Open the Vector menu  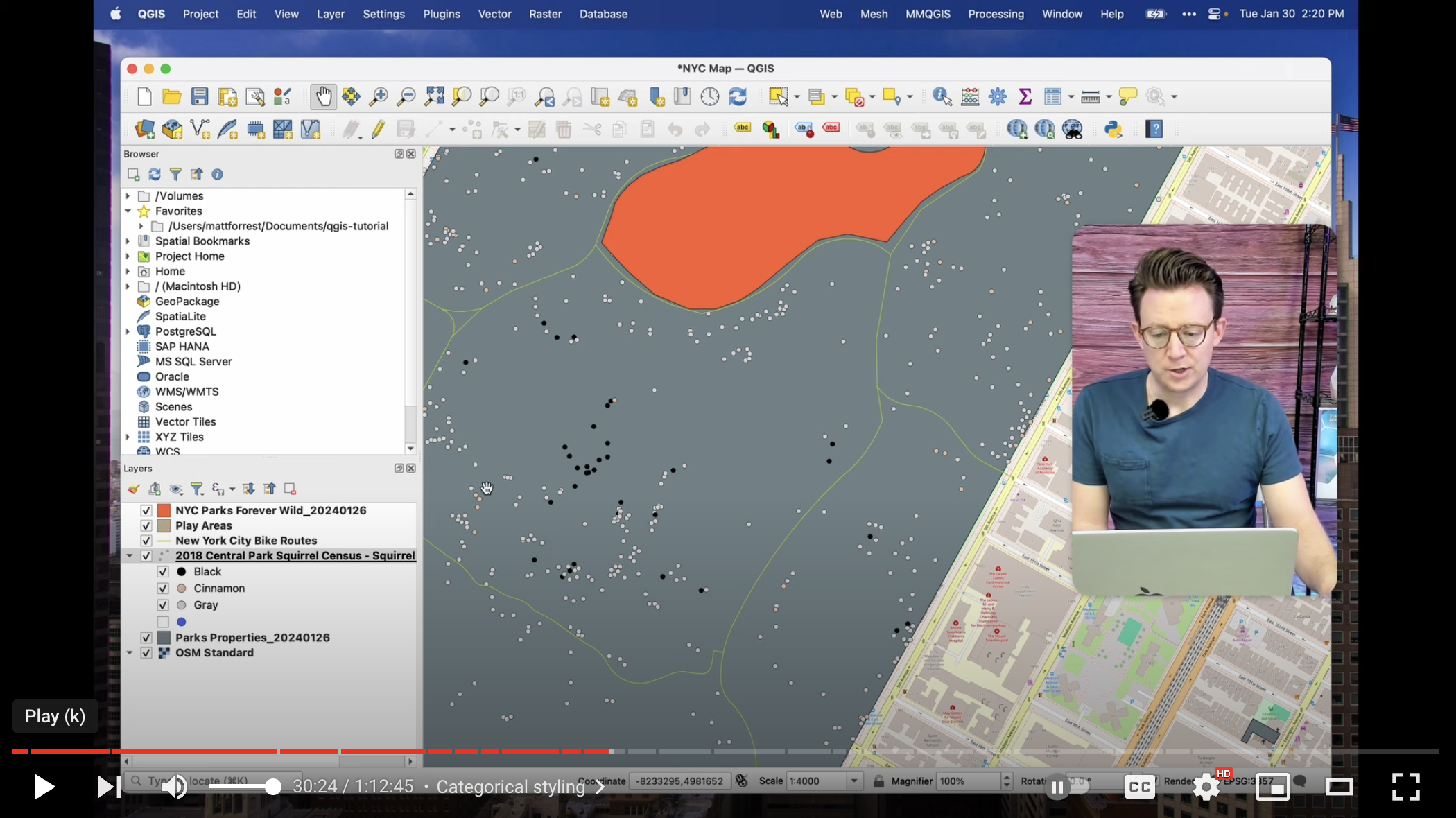[494, 14]
